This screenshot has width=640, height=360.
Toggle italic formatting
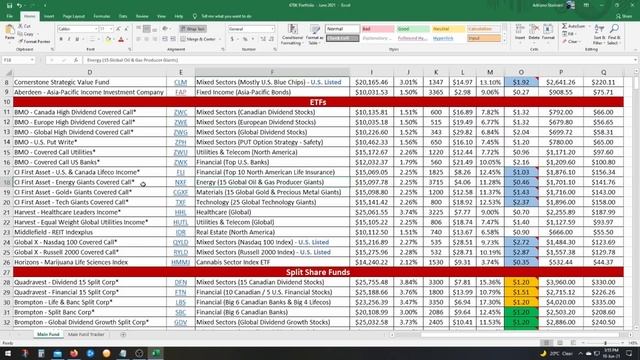click(69, 39)
